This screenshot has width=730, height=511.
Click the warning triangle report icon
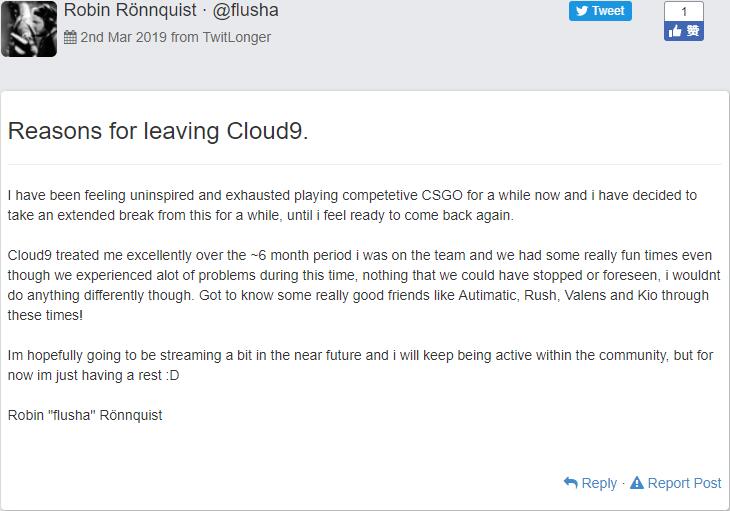point(636,483)
